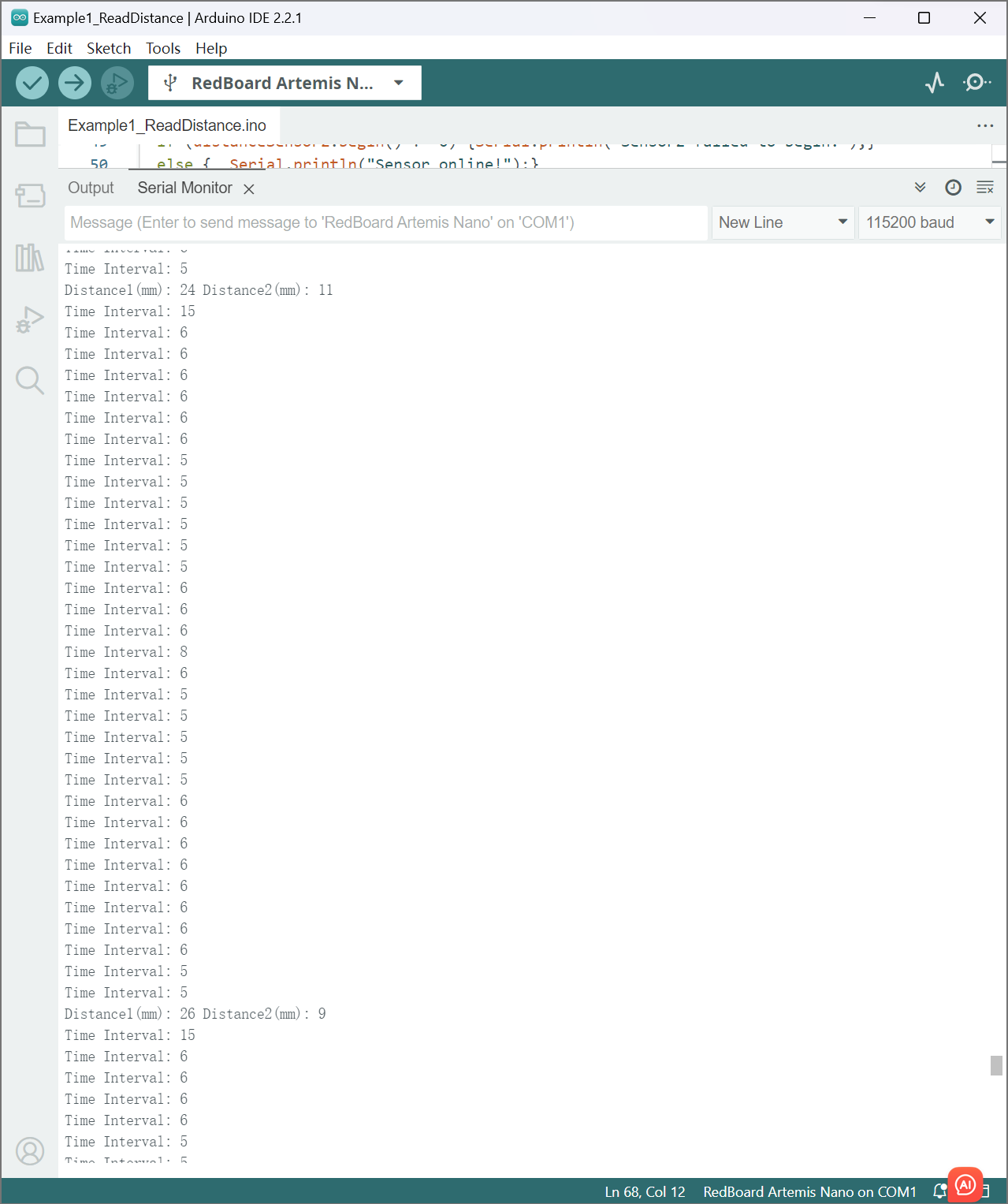The height and width of the screenshot is (1204, 1008).
Task: Close the Serial Monitor tab
Action: point(248,188)
